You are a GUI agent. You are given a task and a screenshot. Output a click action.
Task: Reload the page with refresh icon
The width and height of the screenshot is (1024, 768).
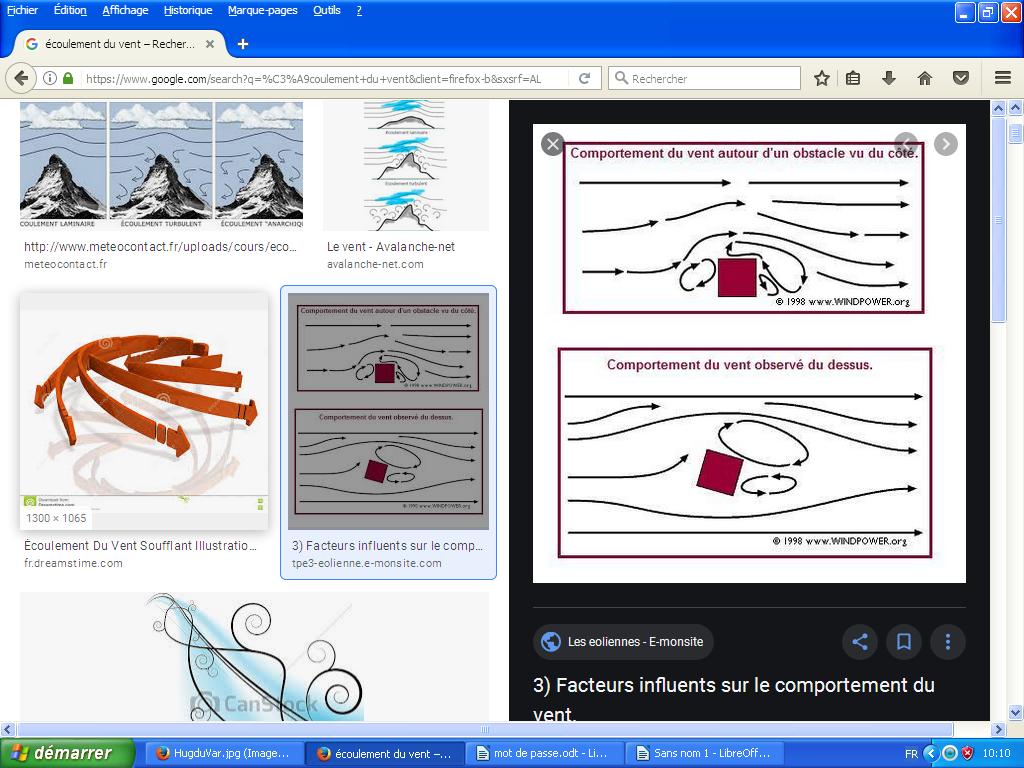tap(585, 78)
